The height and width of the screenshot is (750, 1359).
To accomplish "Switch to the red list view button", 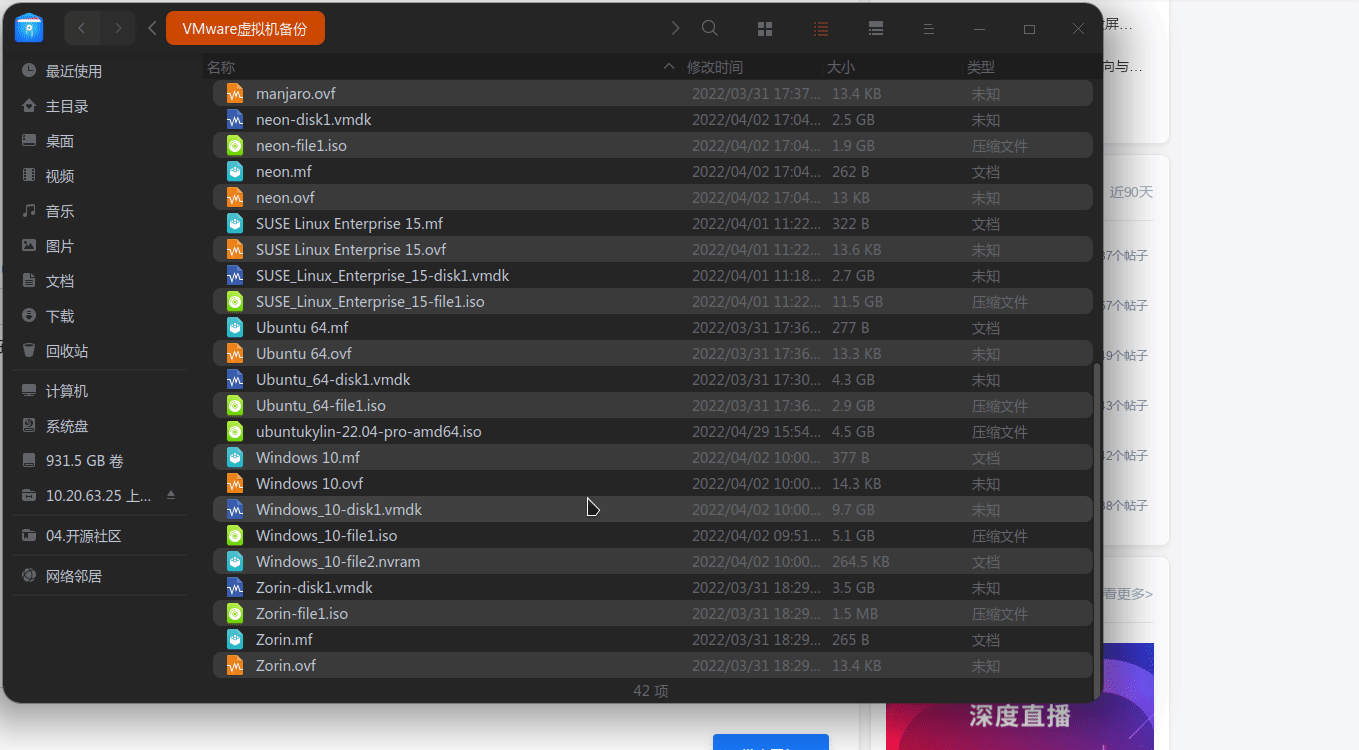I will tap(821, 29).
